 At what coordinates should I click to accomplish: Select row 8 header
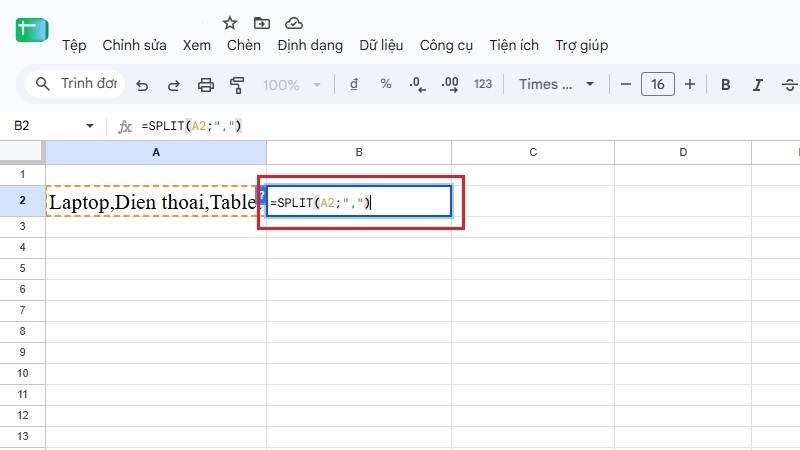(x=22, y=331)
